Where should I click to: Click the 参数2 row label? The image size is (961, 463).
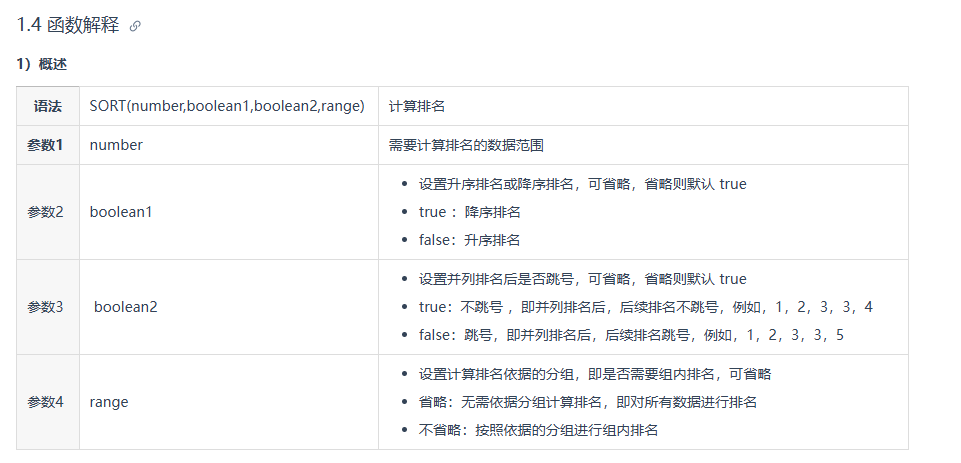click(x=46, y=212)
